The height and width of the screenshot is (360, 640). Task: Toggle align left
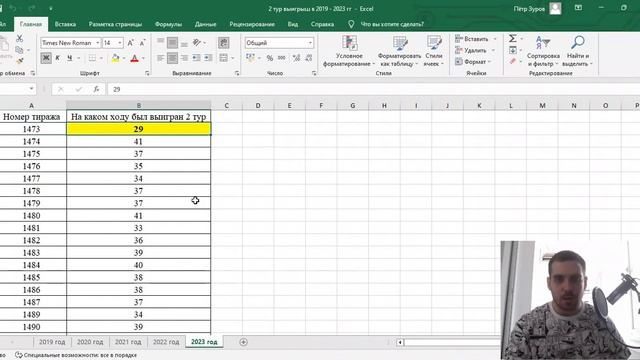point(160,58)
